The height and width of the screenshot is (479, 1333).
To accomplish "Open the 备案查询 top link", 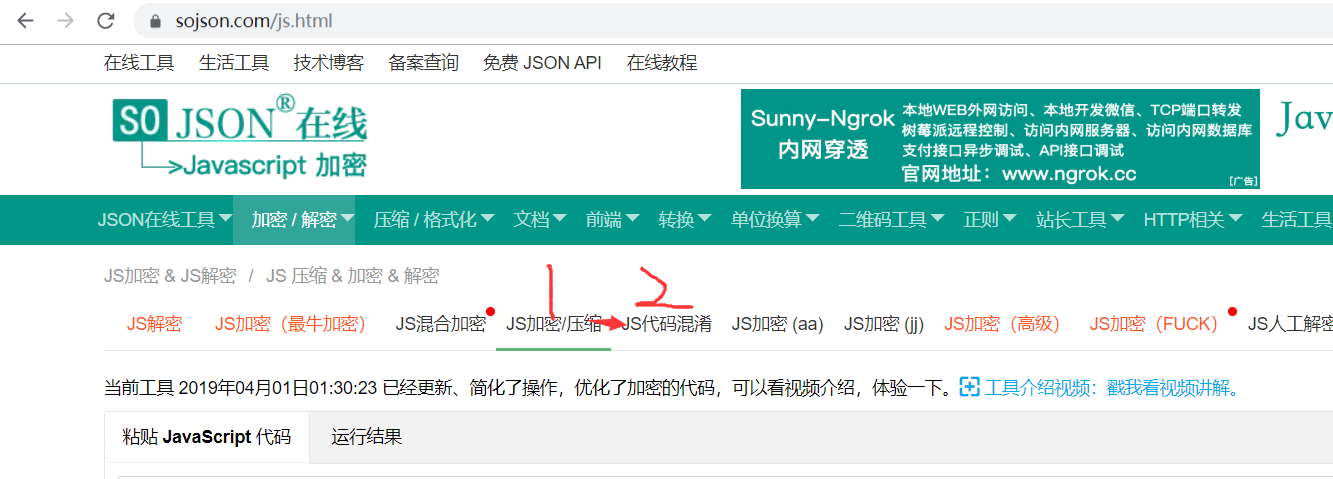I will pyautogui.click(x=423, y=63).
